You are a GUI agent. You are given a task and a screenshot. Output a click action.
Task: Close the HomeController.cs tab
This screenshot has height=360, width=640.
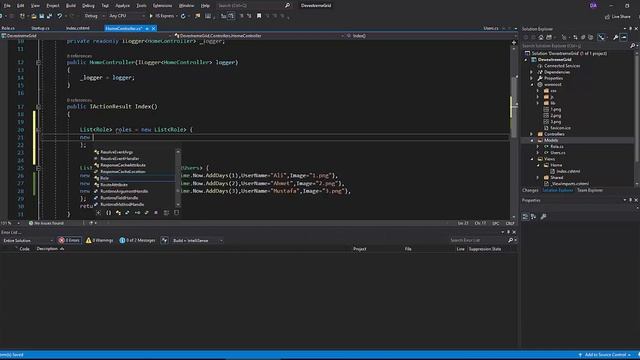point(153,28)
